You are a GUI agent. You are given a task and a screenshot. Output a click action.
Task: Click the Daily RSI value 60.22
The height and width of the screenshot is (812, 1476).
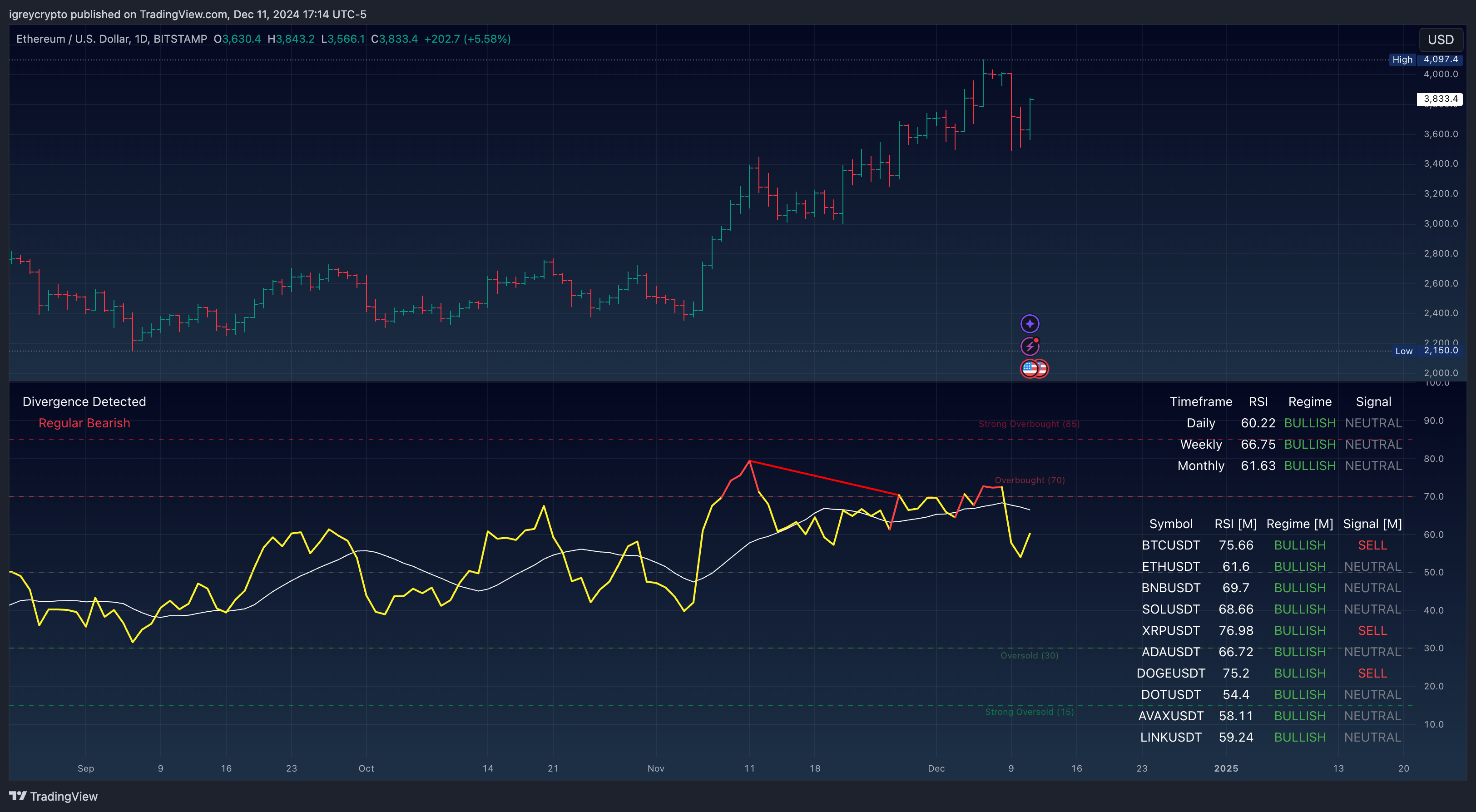click(x=1258, y=423)
